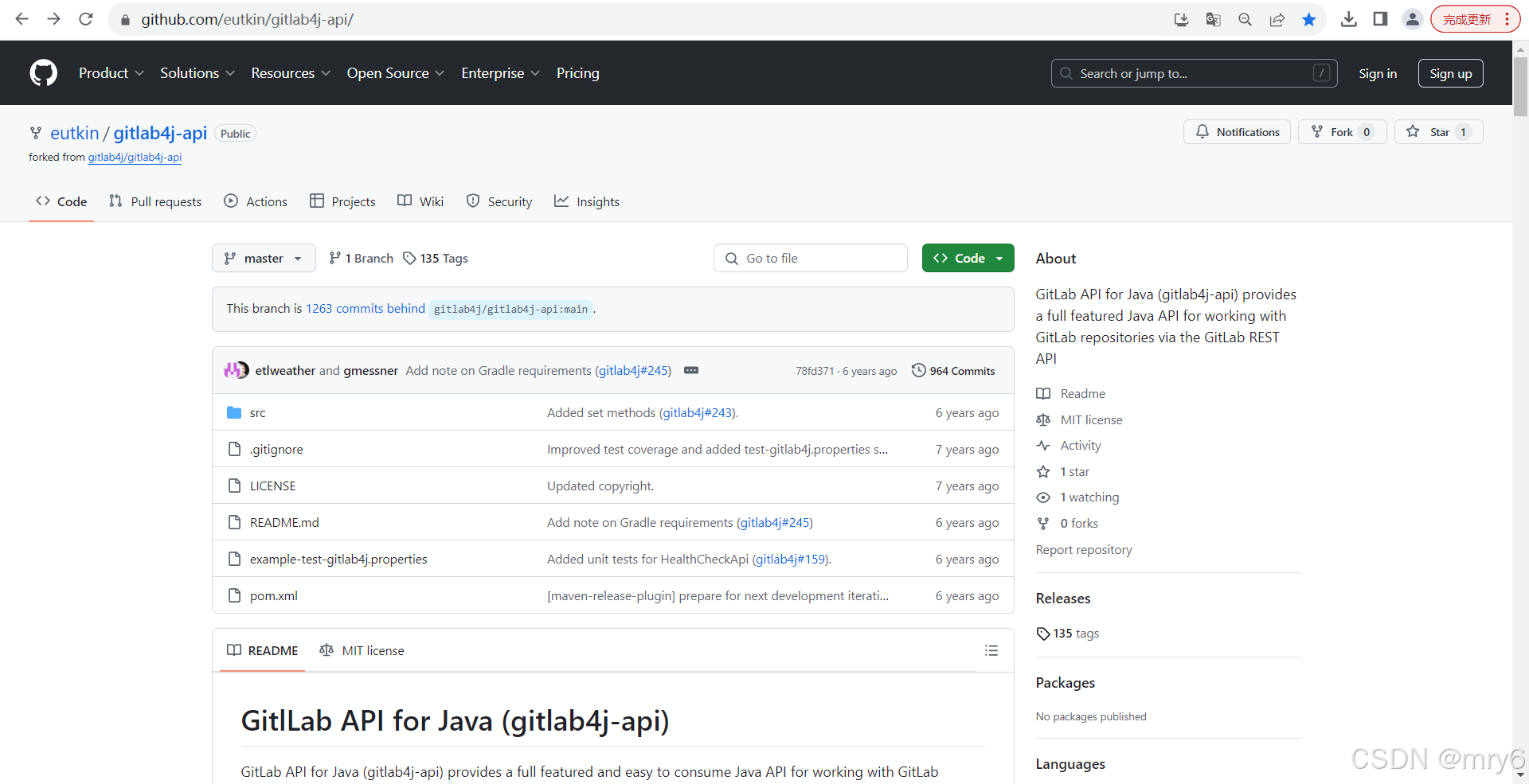
Task: View the 135 Tags link near branch selector
Action: point(436,258)
